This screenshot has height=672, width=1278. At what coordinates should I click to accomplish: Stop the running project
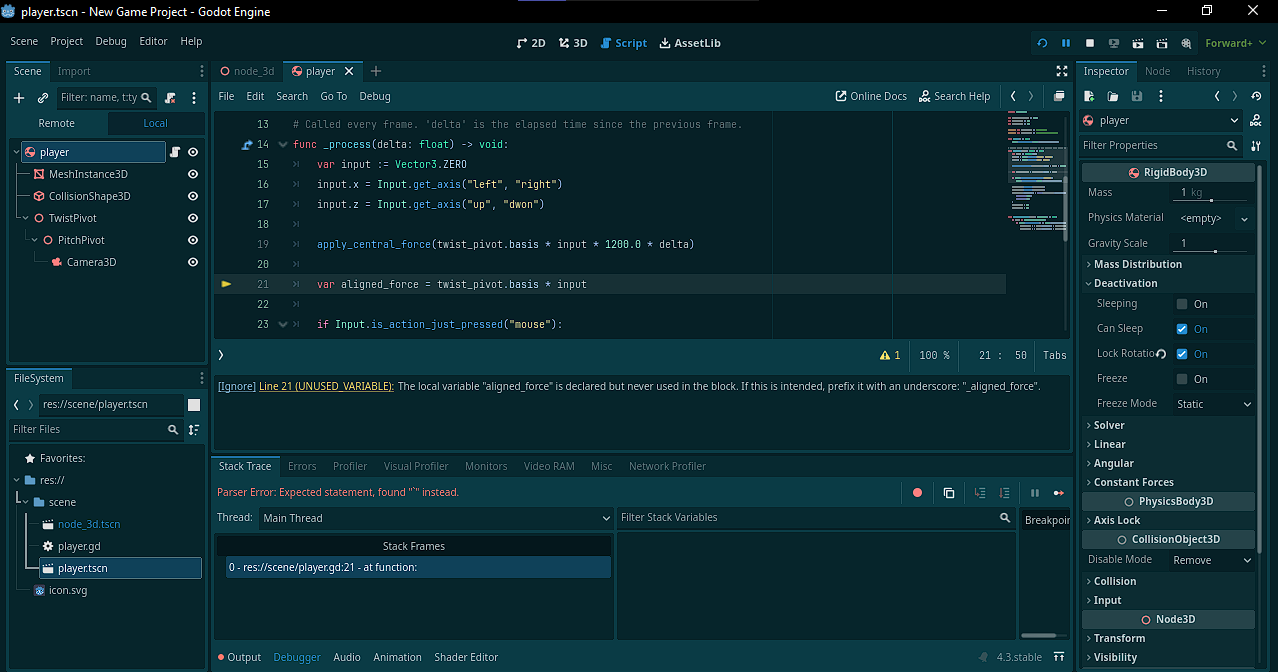tap(1090, 43)
